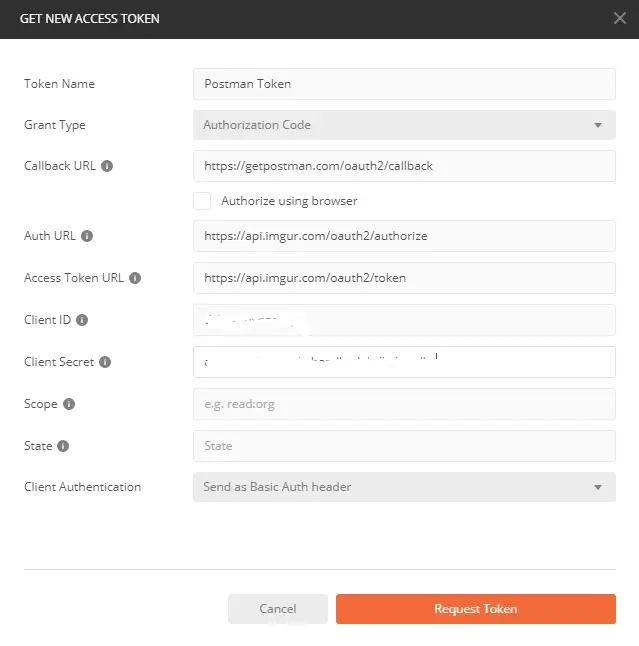Screen dimensions: 639x646
Task: Click the Client Authentication label
Action: click(x=82, y=487)
